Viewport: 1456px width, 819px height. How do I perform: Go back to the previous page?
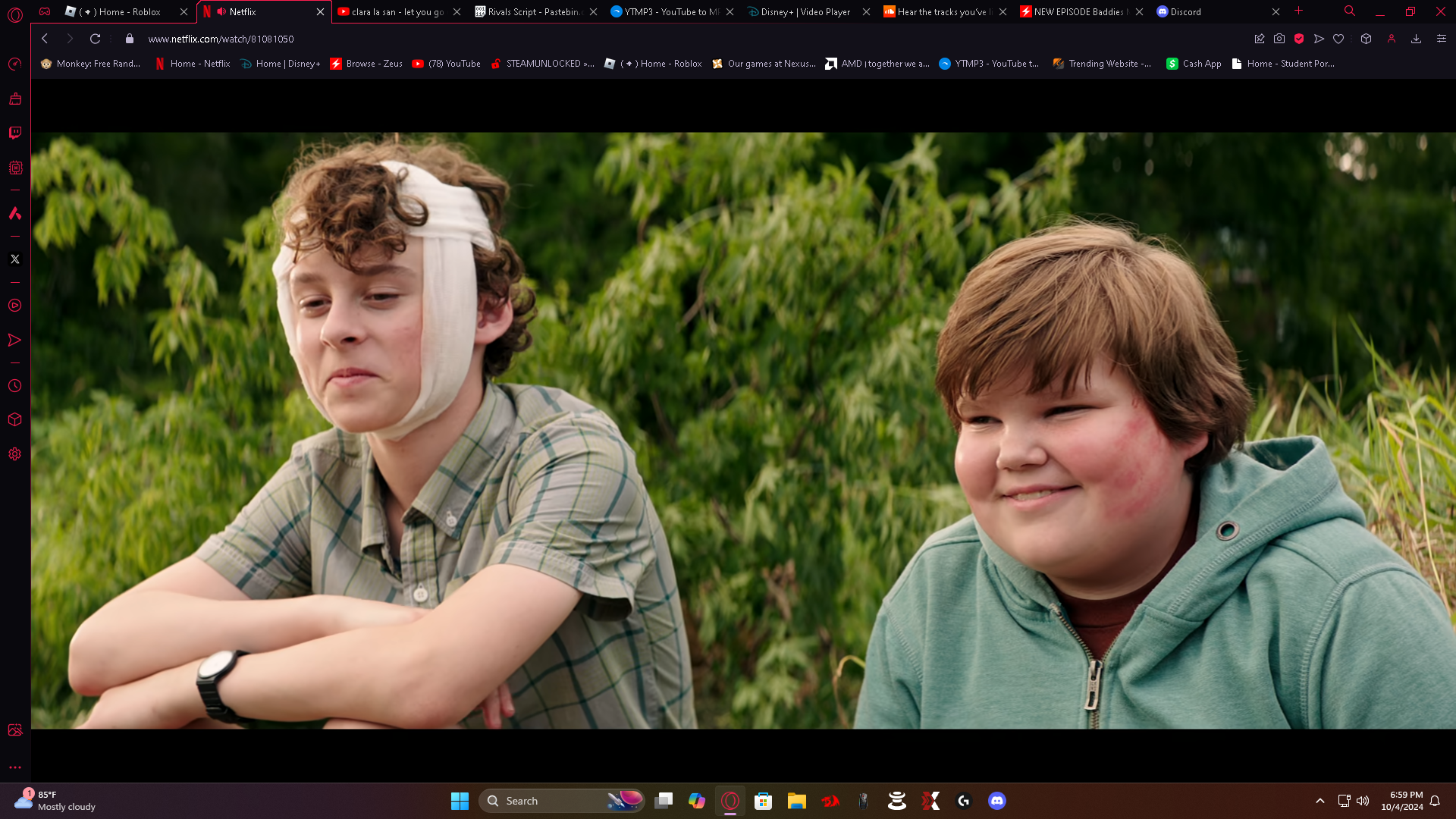tap(45, 39)
